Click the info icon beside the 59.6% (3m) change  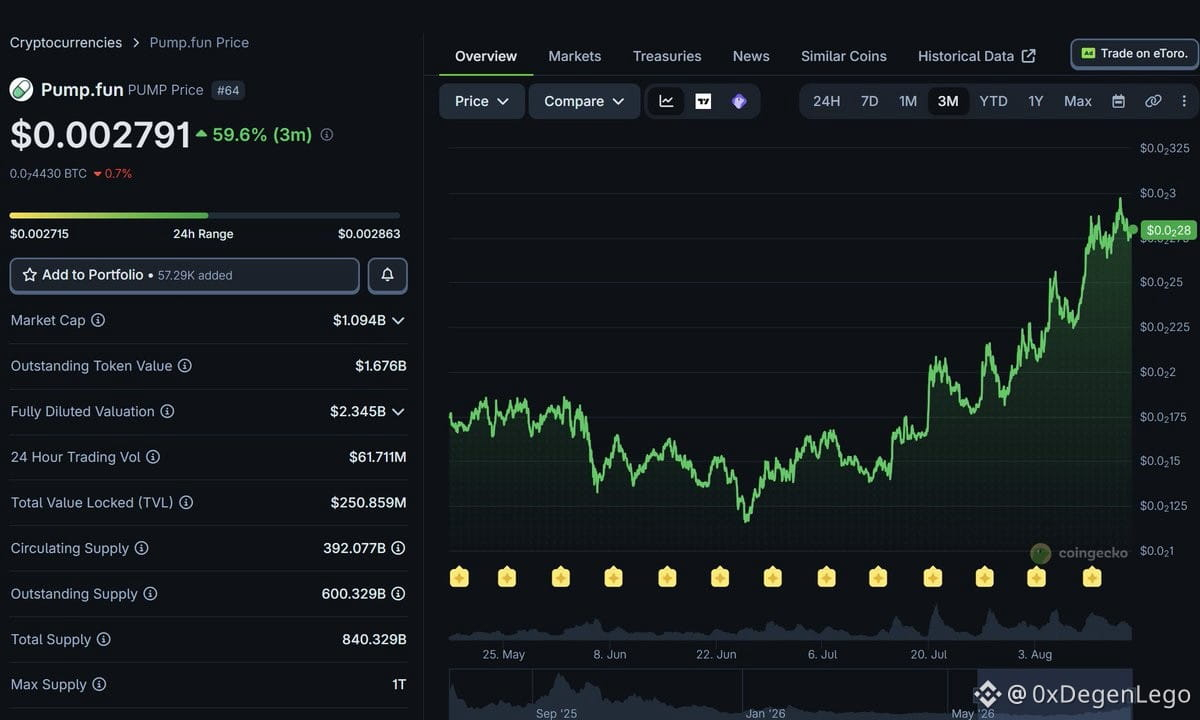[326, 134]
